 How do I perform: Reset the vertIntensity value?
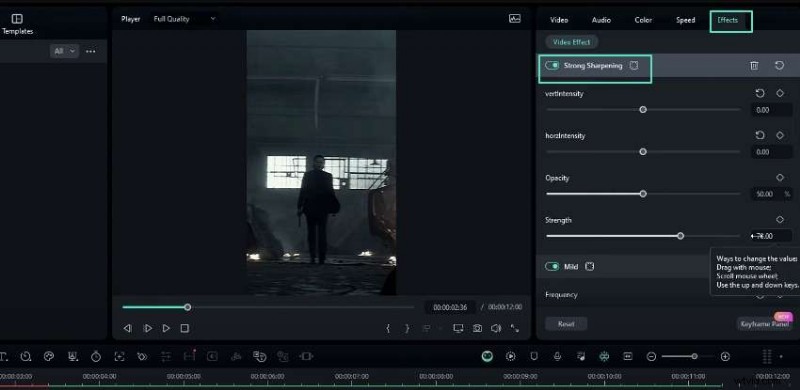[760, 93]
